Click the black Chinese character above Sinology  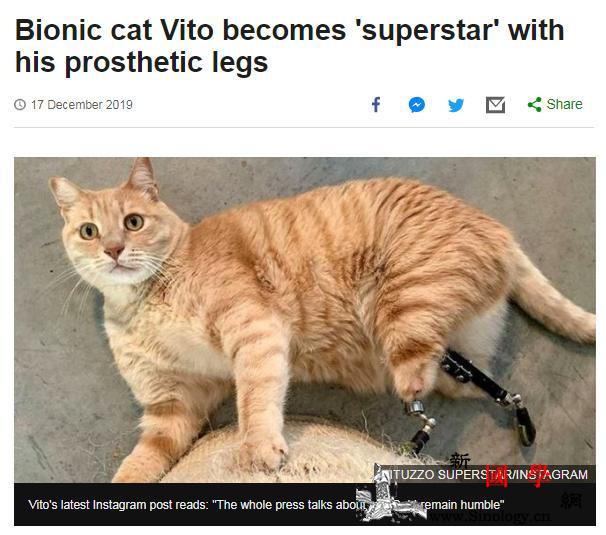[461, 460]
